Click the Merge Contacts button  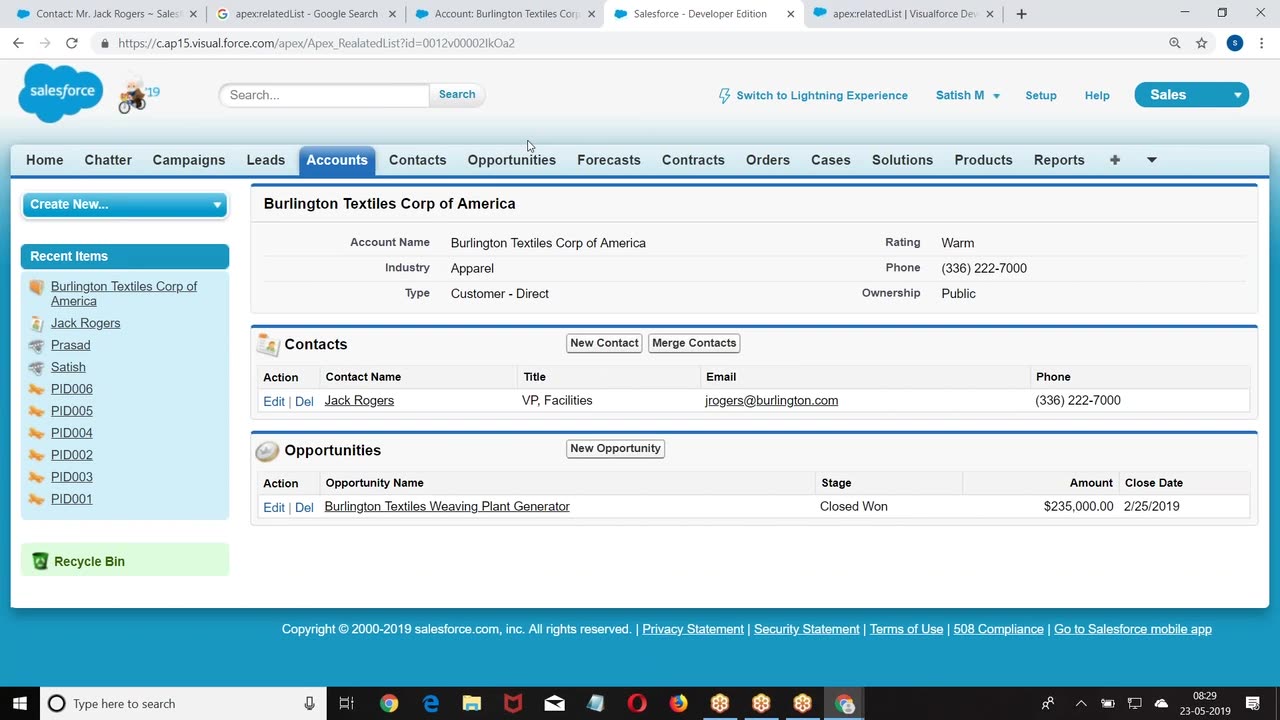click(x=694, y=343)
